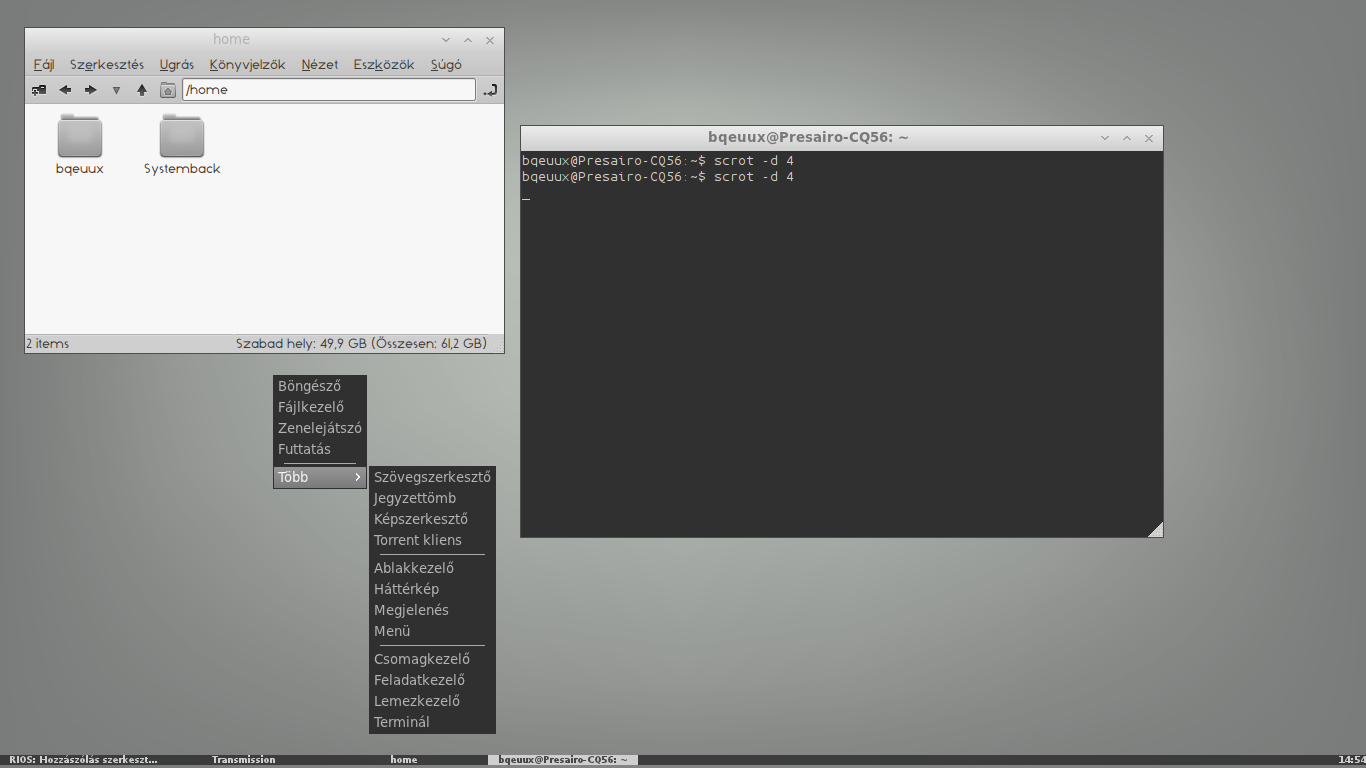Open Terminál from the submenu
The width and height of the screenshot is (1366, 768).
(x=432, y=722)
